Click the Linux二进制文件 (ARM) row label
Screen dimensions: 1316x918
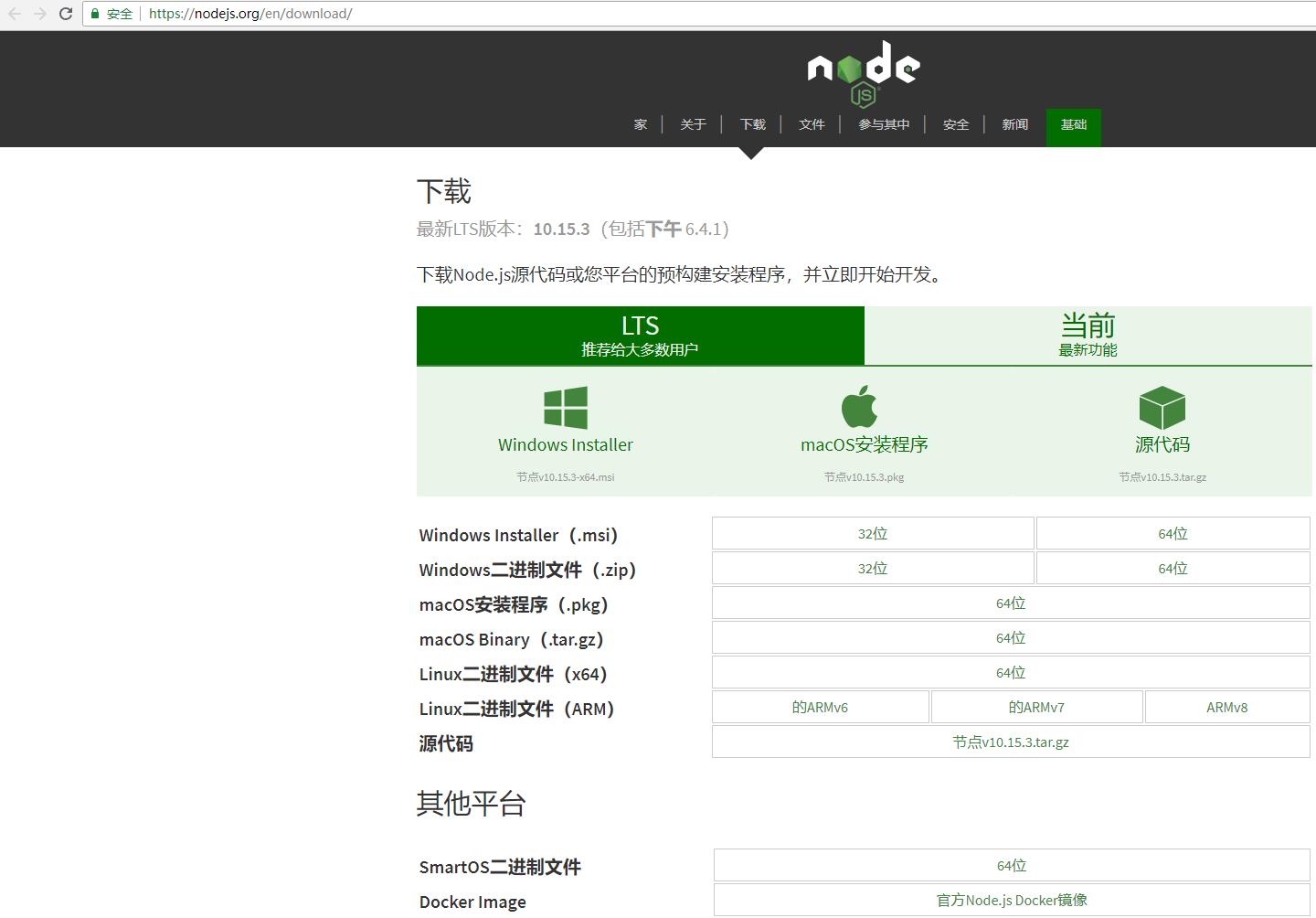click(x=517, y=710)
